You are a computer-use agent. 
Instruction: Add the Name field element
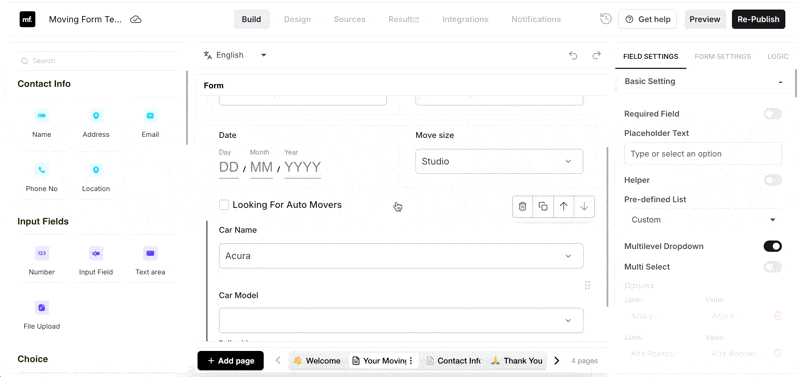tap(42, 123)
